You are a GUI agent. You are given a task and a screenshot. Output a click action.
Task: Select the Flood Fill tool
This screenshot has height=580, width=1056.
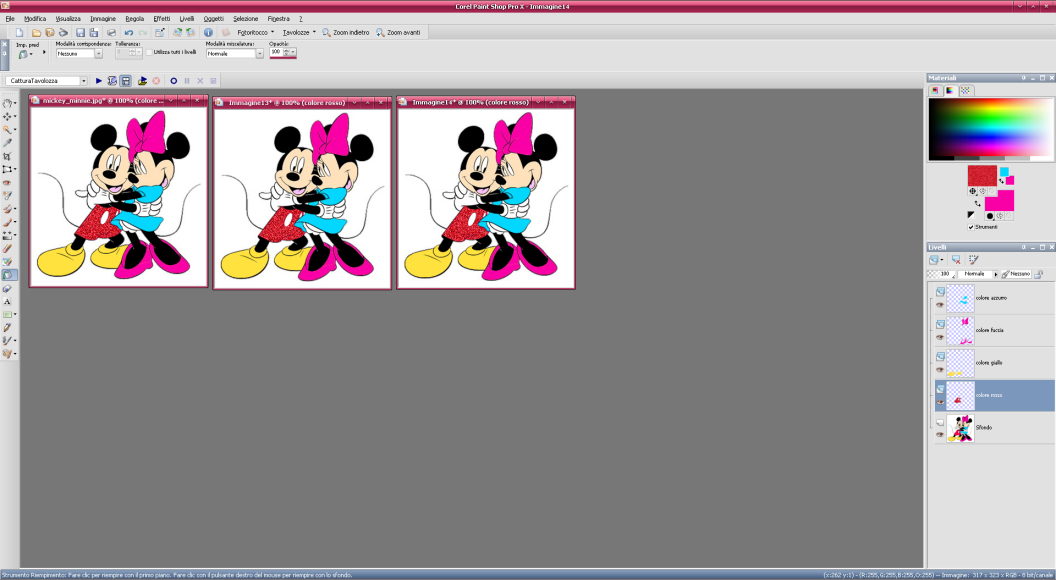(9, 275)
